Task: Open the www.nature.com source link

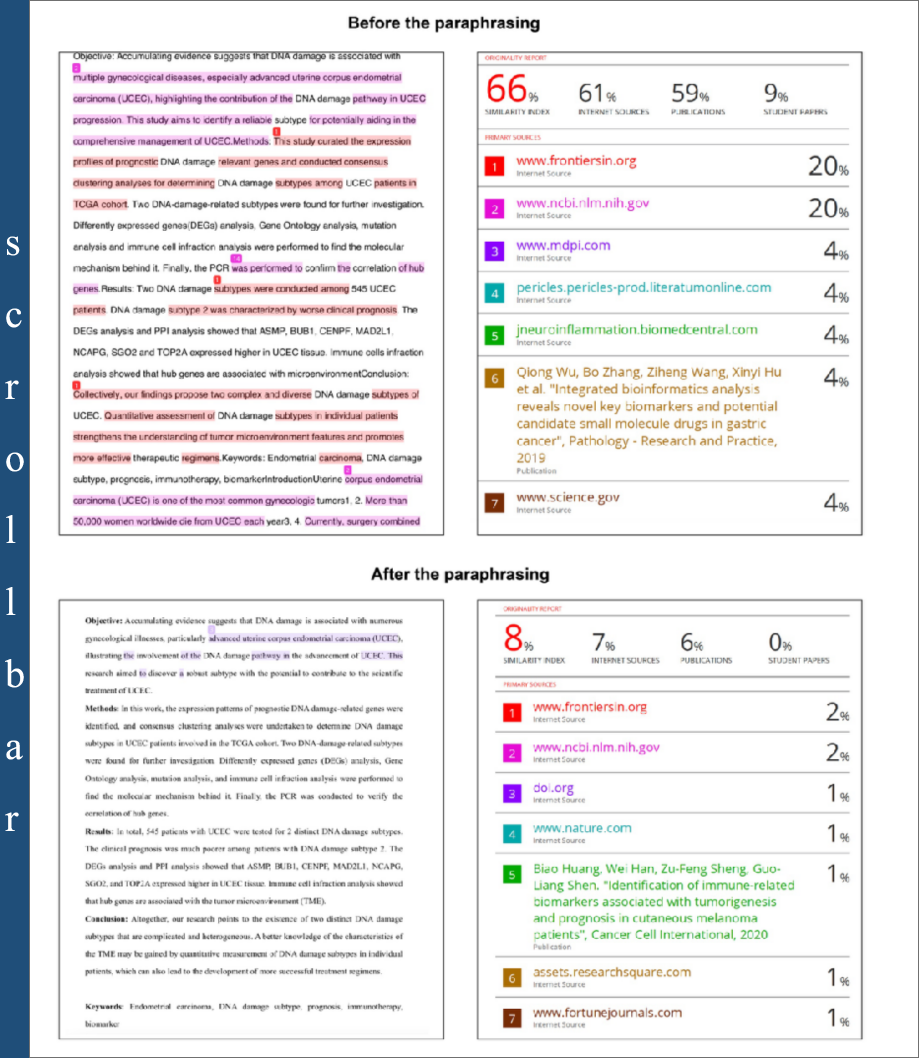Action: pyautogui.click(x=582, y=829)
